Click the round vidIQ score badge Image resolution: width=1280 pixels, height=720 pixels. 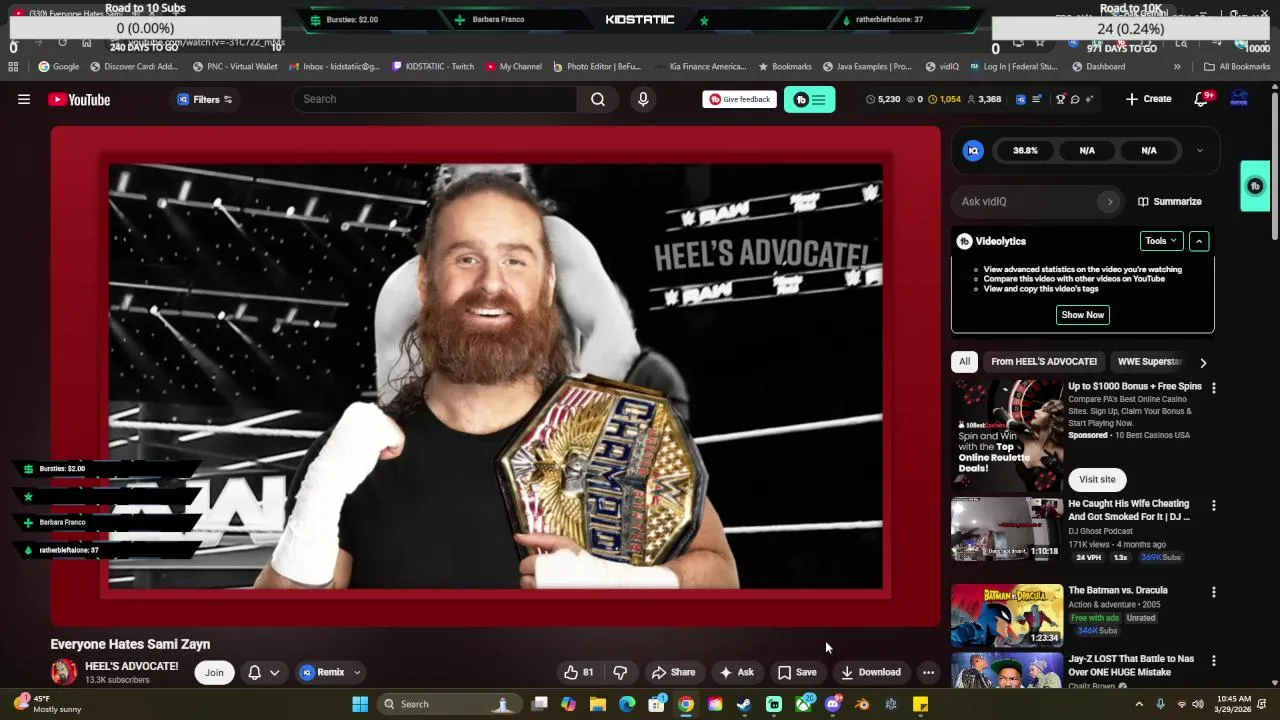(973, 150)
